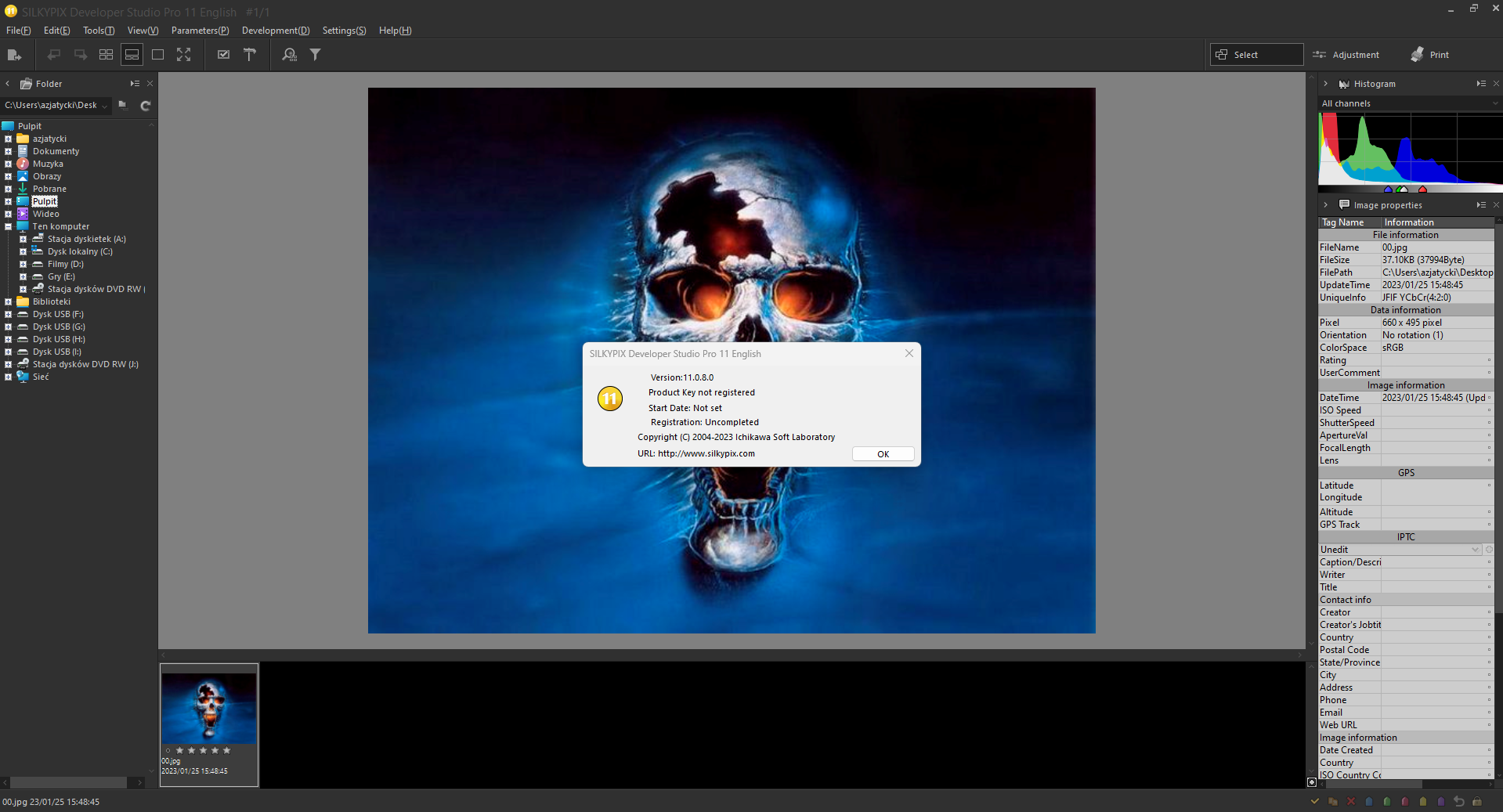Open the Help menu
The width and height of the screenshot is (1503, 812).
click(395, 31)
